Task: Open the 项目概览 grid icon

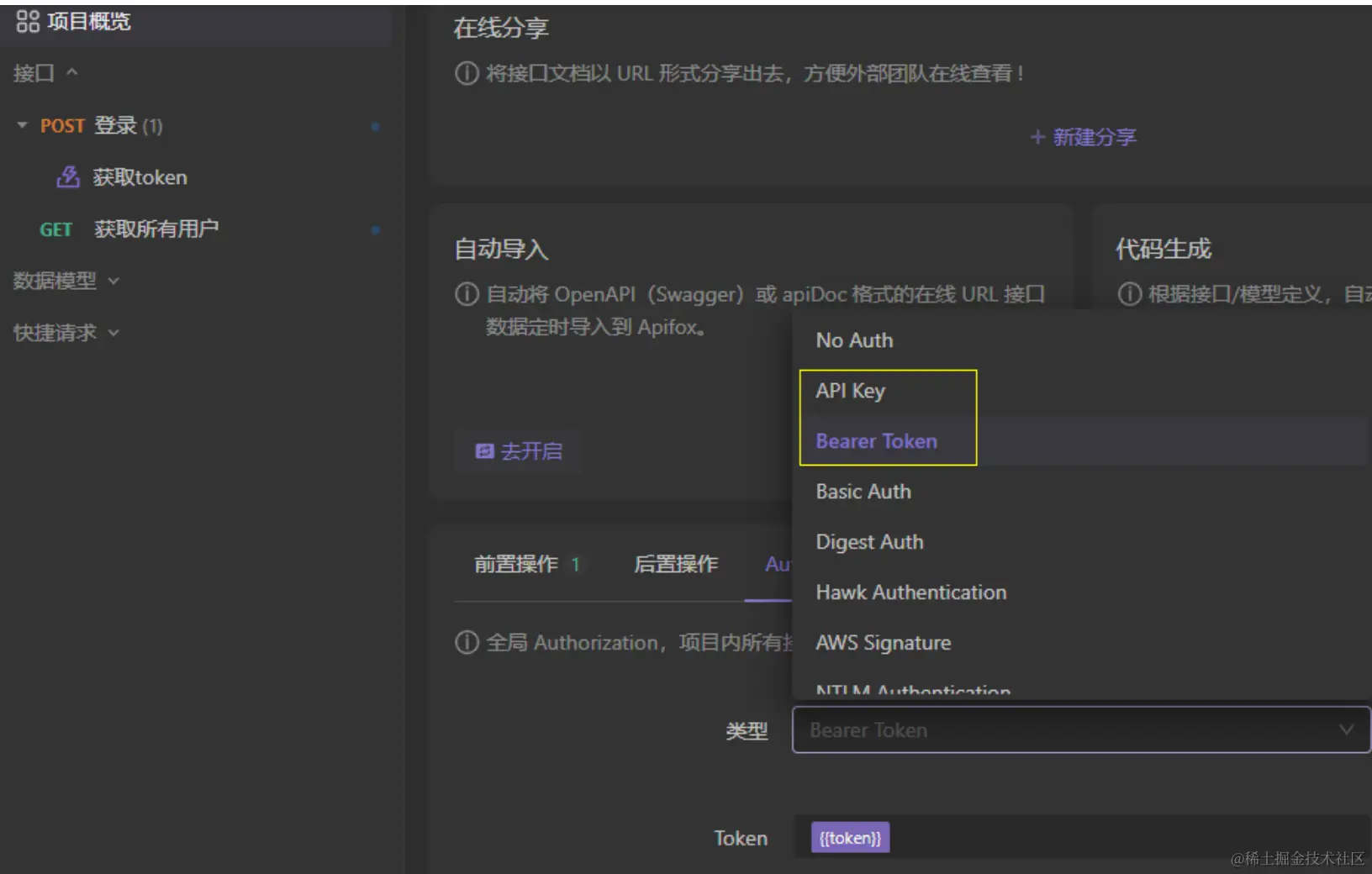Action: pyautogui.click(x=28, y=20)
